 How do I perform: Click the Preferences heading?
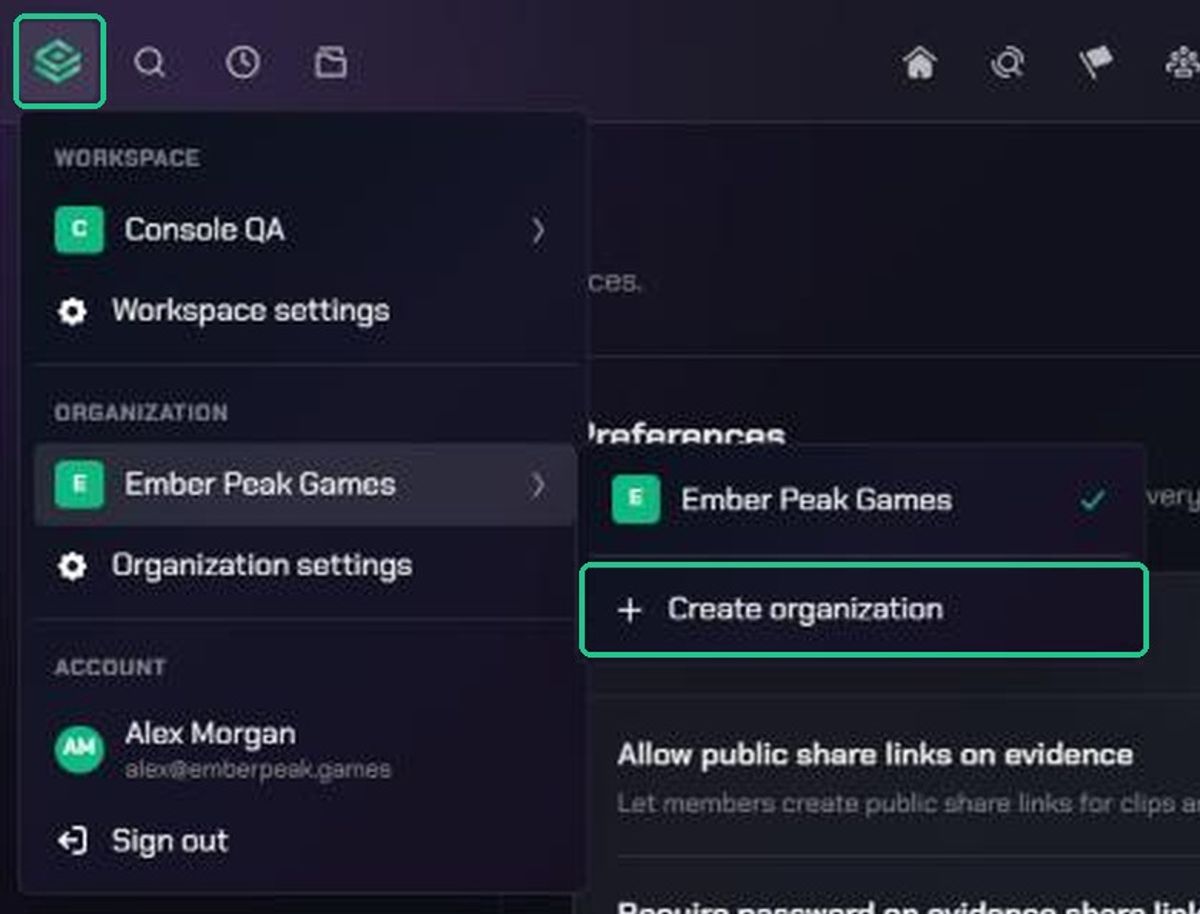click(685, 436)
